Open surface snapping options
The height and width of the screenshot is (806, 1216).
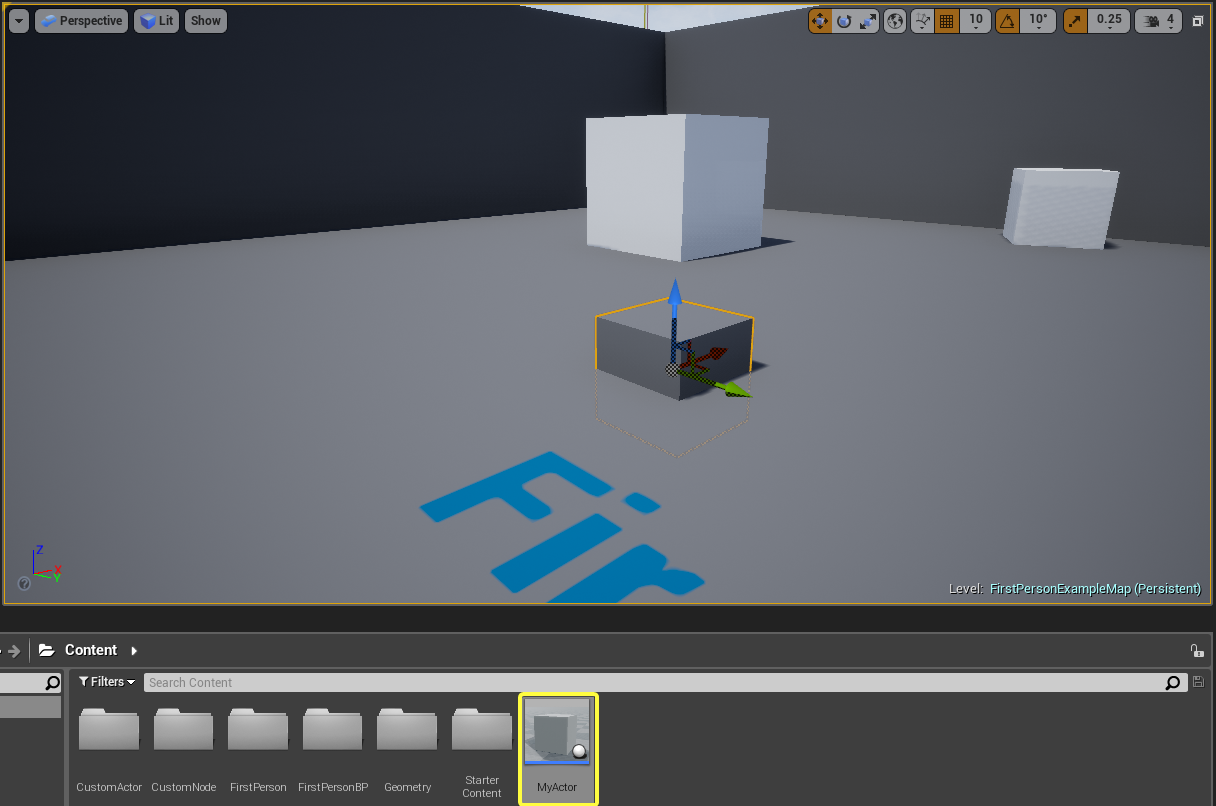click(923, 21)
